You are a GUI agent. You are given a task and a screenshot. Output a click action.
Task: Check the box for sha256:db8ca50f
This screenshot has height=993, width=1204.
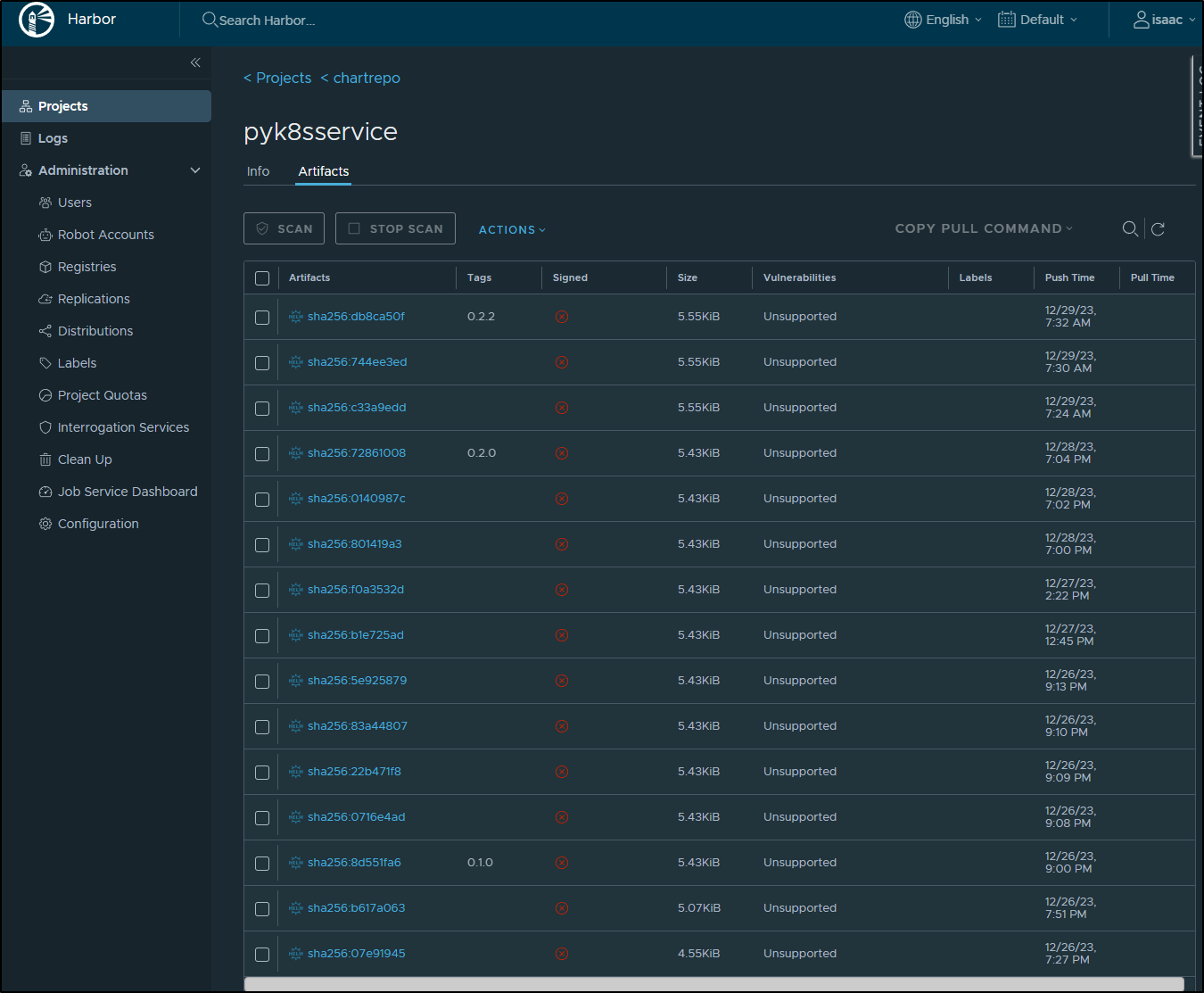[x=262, y=318]
